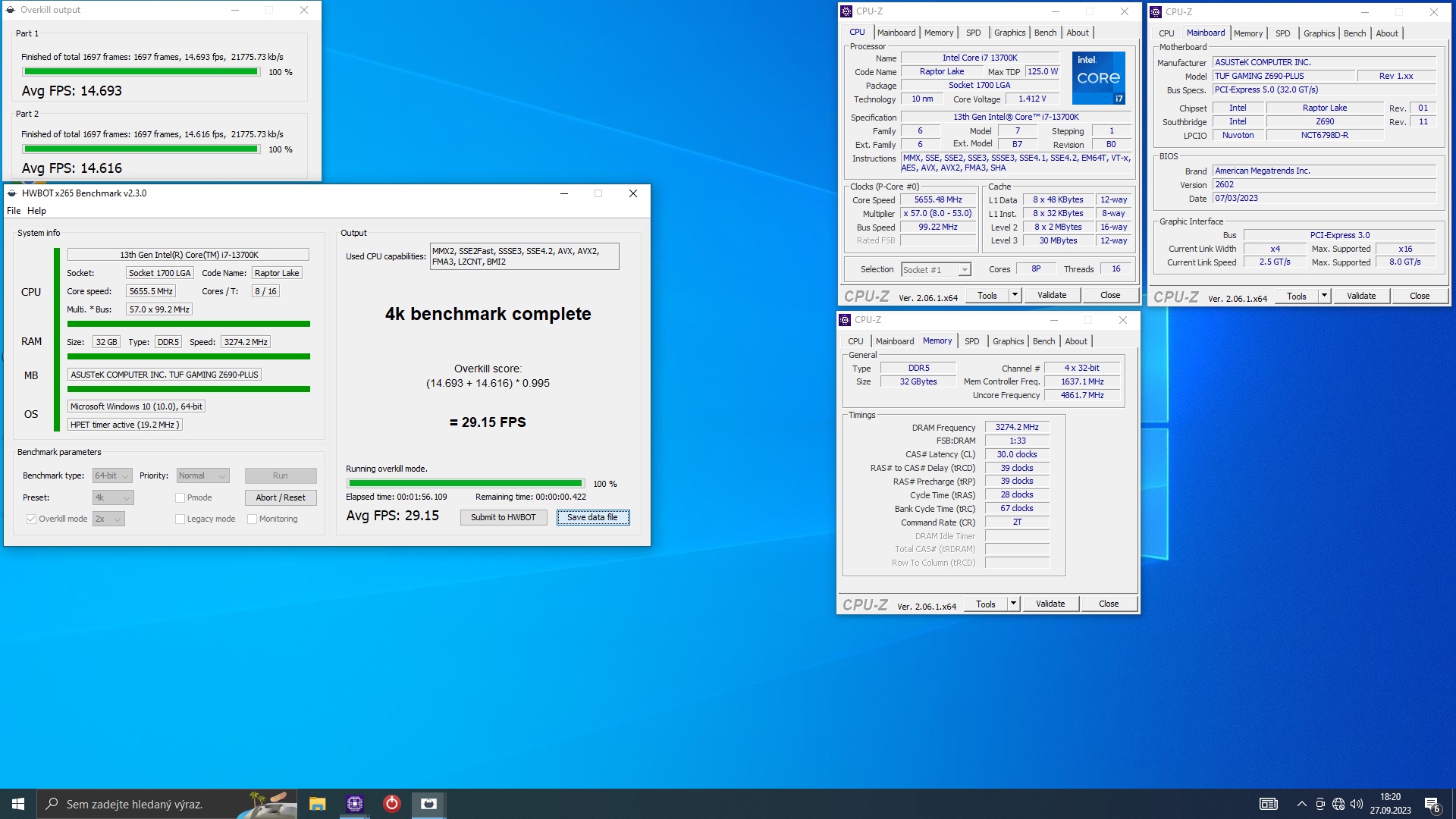Switch to Bench tab in CPU-Z CPU window
Image resolution: width=1456 pixels, height=819 pixels.
(x=1045, y=33)
